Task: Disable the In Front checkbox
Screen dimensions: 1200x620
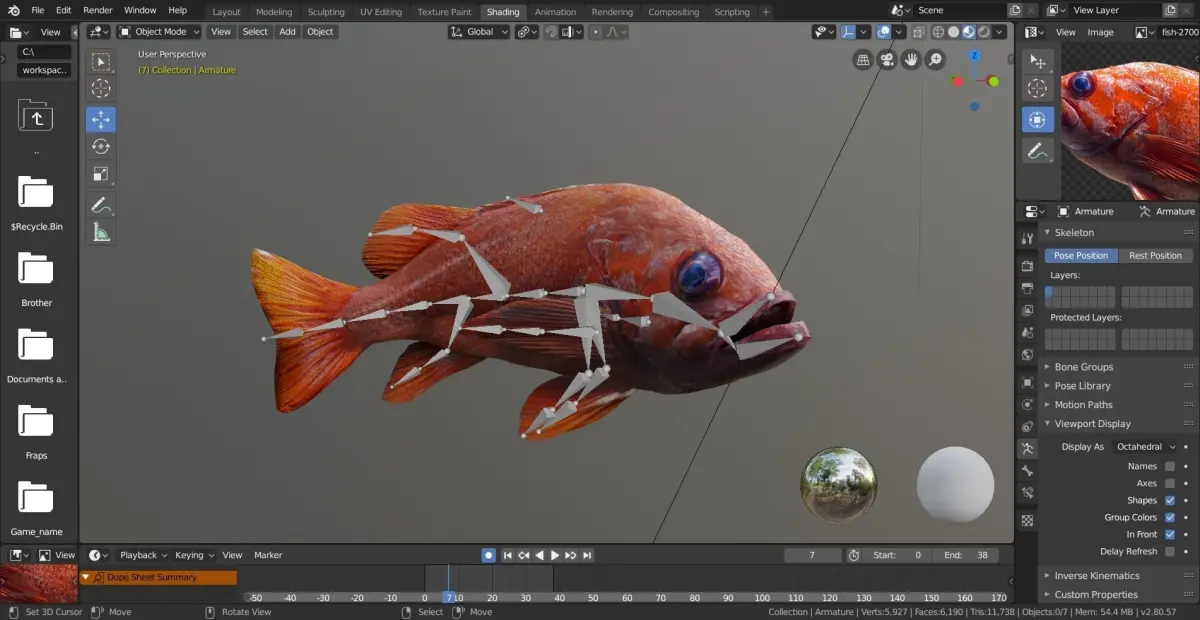Action: (x=1170, y=534)
